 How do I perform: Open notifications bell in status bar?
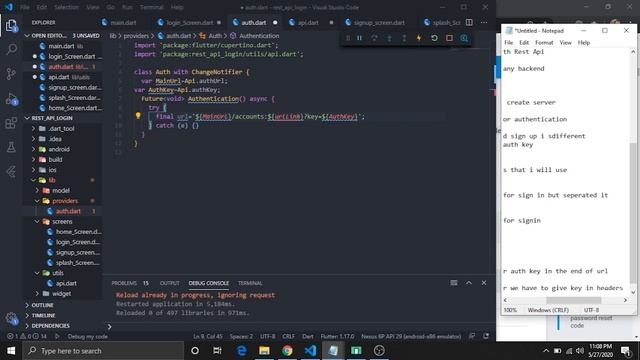pyautogui.click(x=486, y=336)
